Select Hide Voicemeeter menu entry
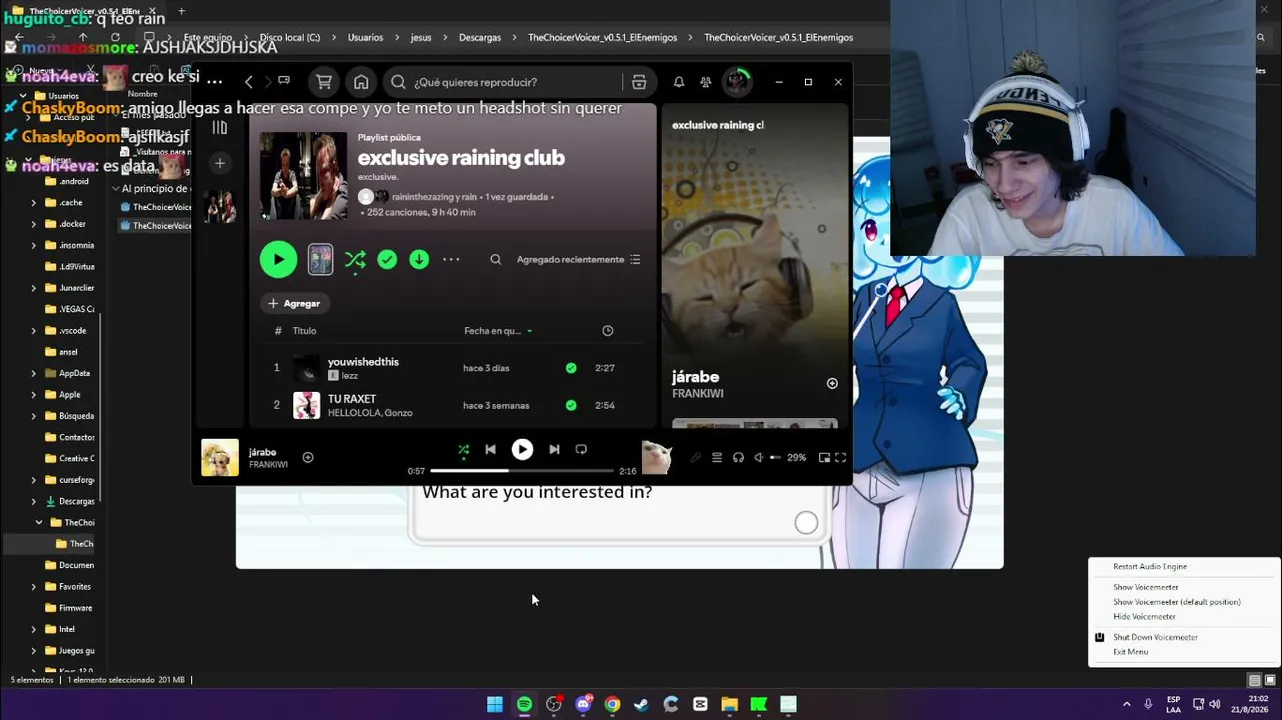Viewport: 1282px width, 720px height. [x=1144, y=617]
